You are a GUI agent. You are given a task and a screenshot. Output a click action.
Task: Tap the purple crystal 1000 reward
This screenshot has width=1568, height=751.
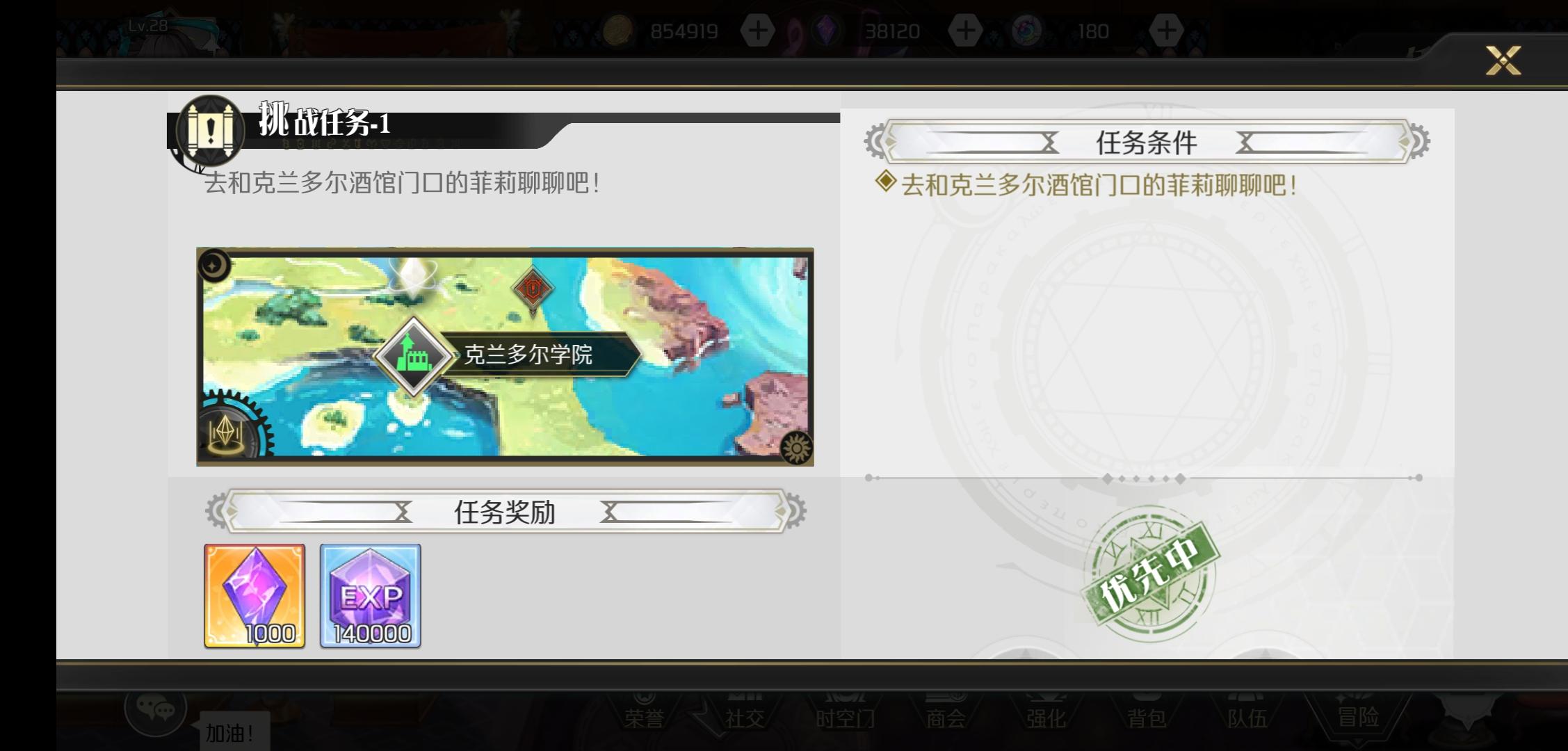(x=254, y=596)
